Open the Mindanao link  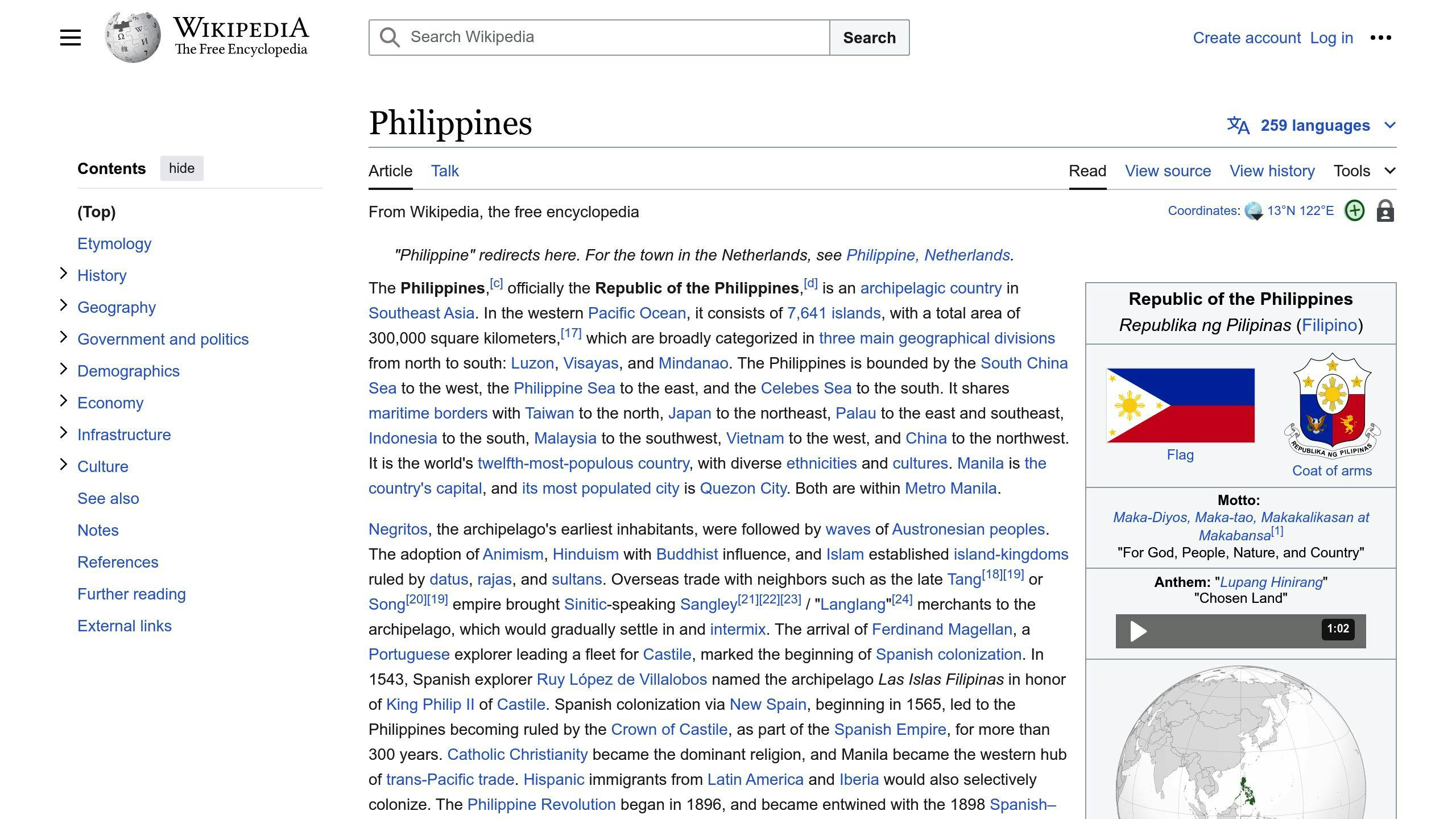pos(693,363)
